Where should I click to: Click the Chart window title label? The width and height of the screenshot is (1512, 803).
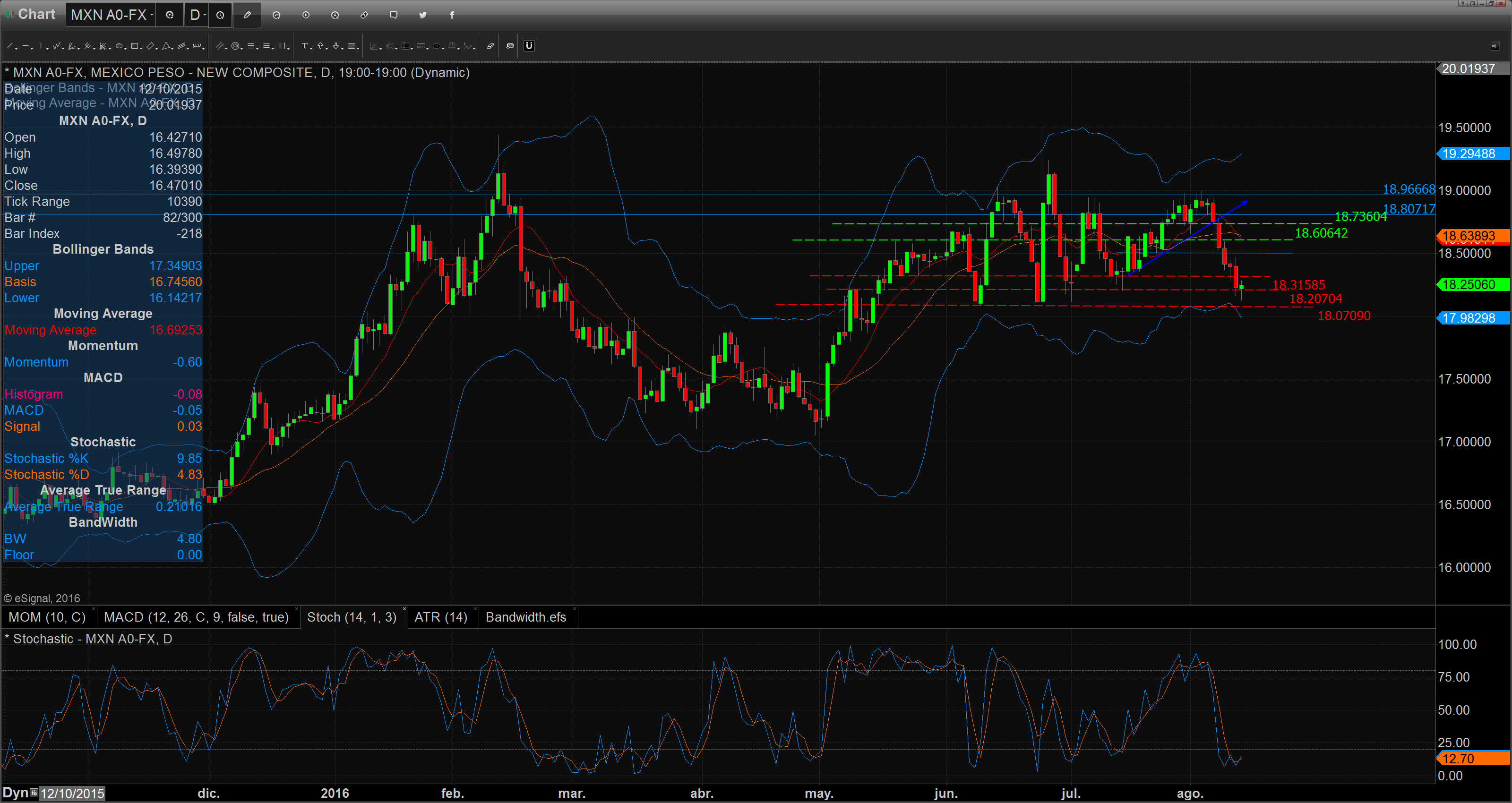tap(36, 14)
